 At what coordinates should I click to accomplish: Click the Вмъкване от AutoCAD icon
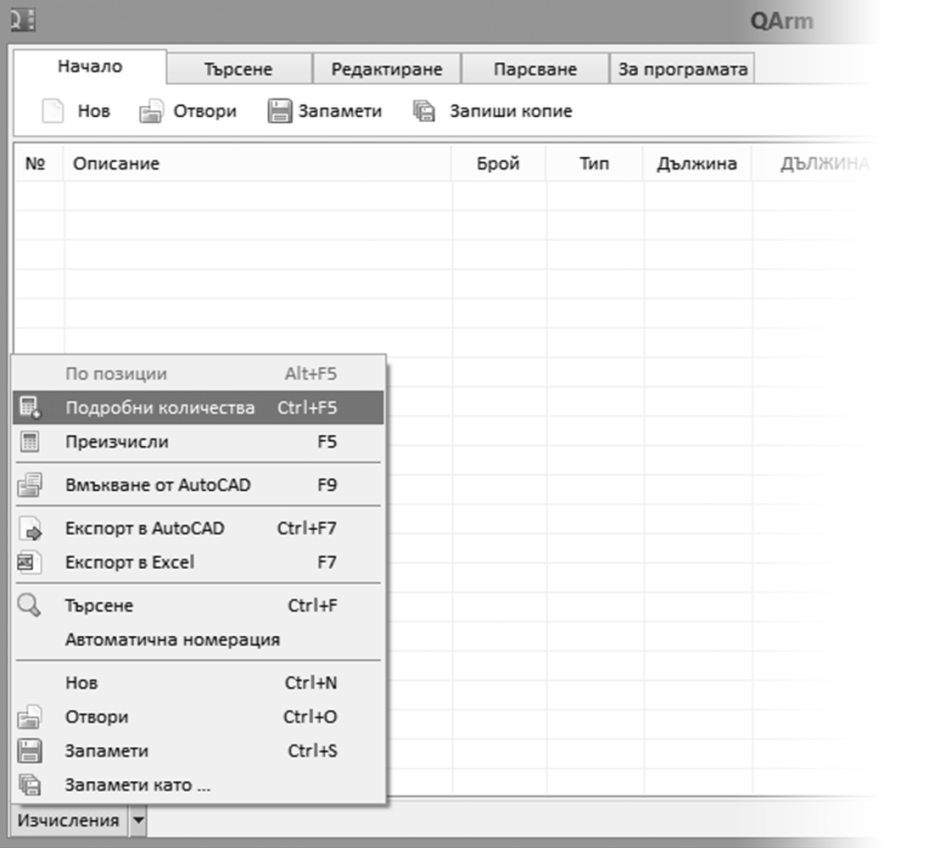pyautogui.click(x=30, y=486)
